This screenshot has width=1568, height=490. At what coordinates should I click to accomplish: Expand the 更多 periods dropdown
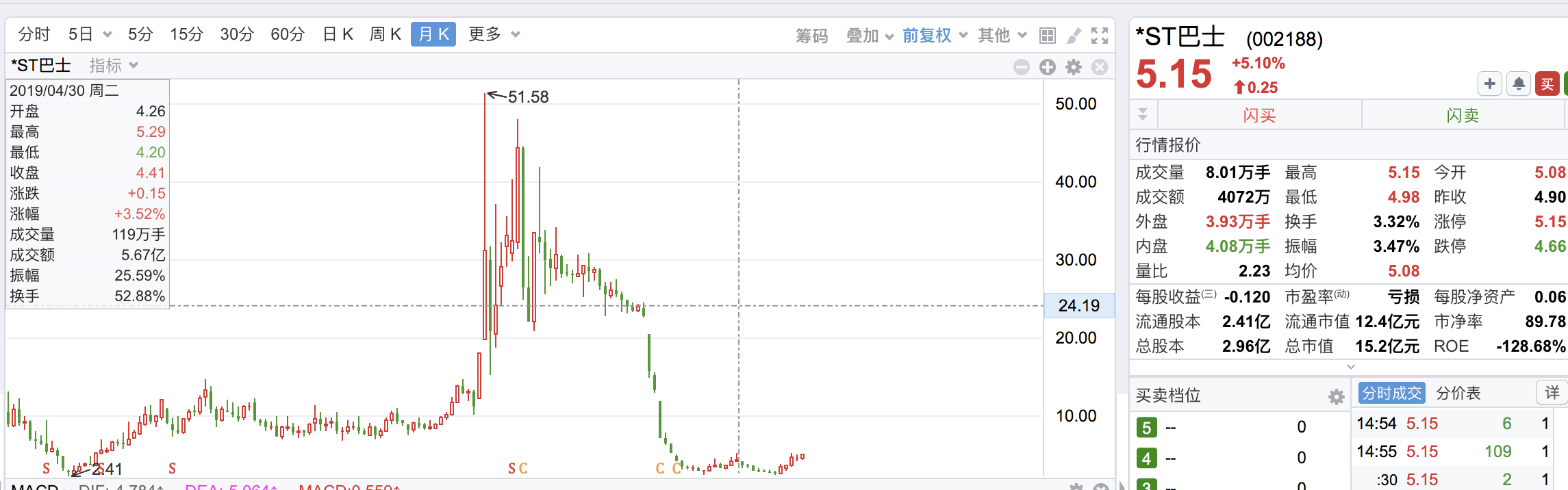click(494, 34)
